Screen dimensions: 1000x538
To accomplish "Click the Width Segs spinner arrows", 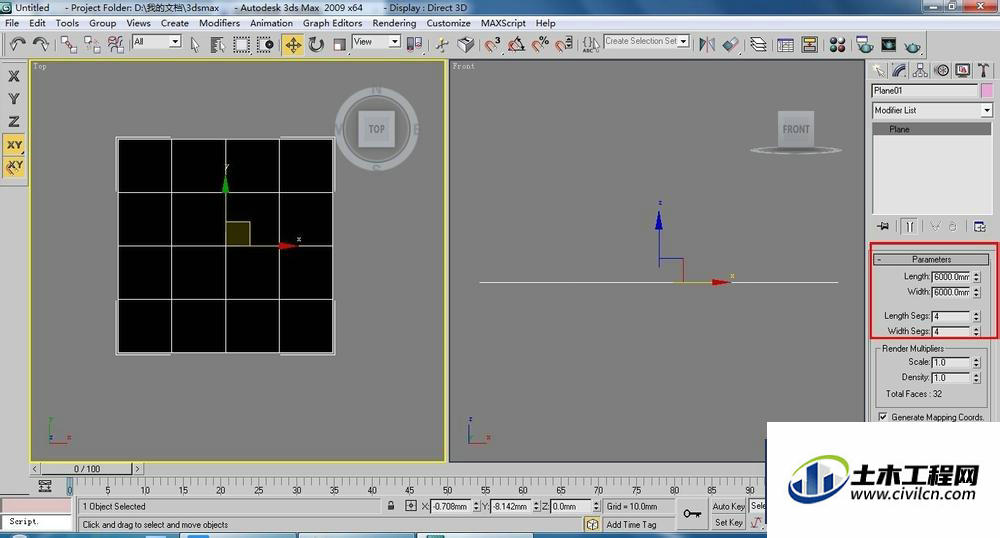I will [x=976, y=331].
